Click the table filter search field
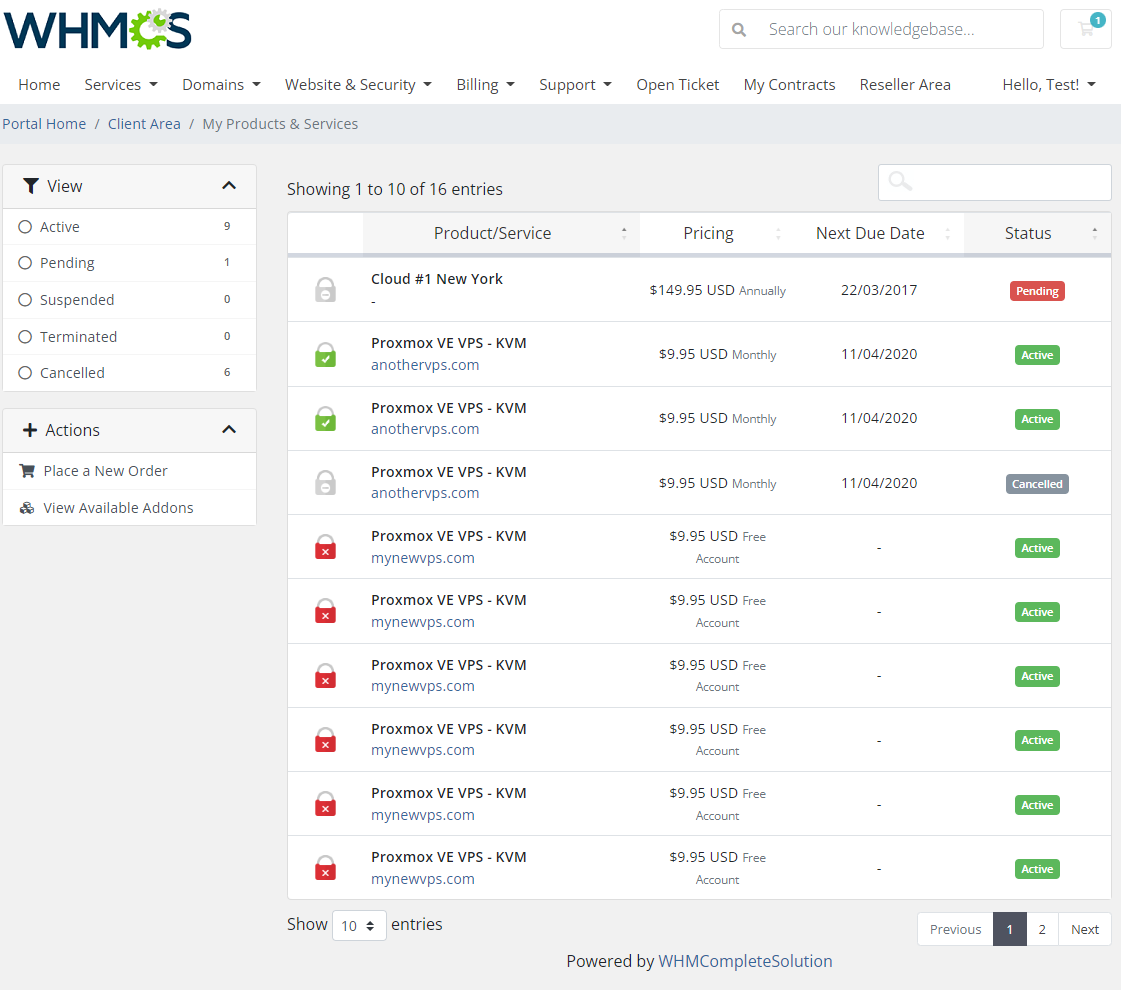 pyautogui.click(x=994, y=182)
